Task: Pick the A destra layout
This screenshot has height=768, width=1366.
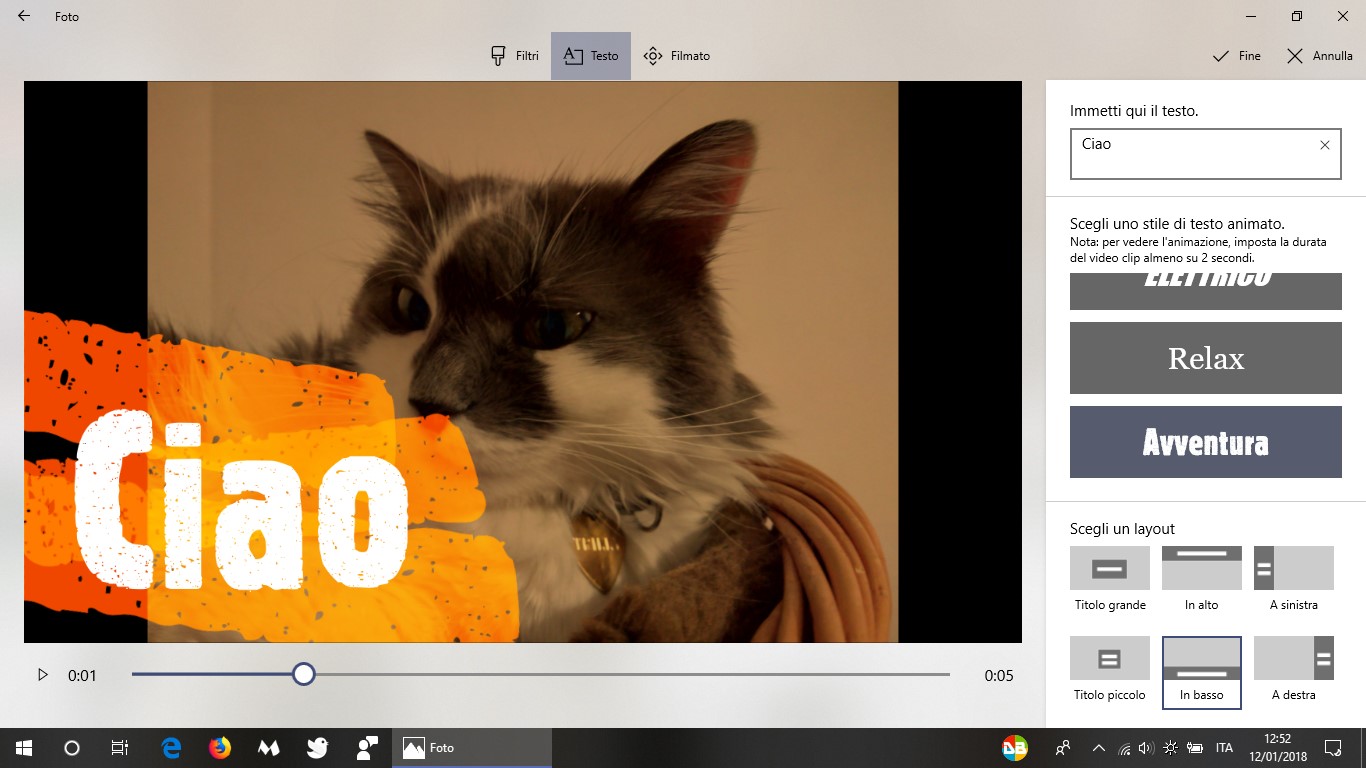Action: pyautogui.click(x=1294, y=669)
